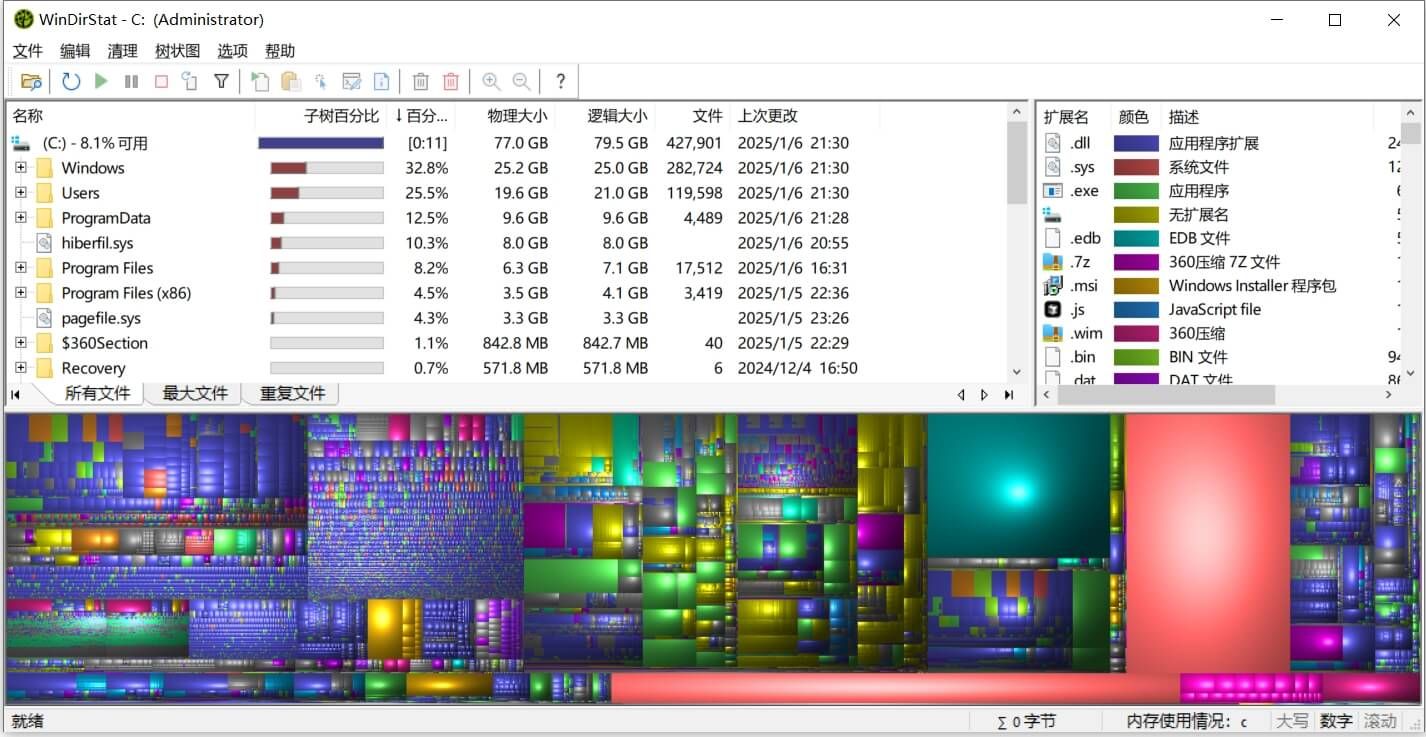
Task: Click the red permanent delete trash icon
Action: tap(451, 81)
